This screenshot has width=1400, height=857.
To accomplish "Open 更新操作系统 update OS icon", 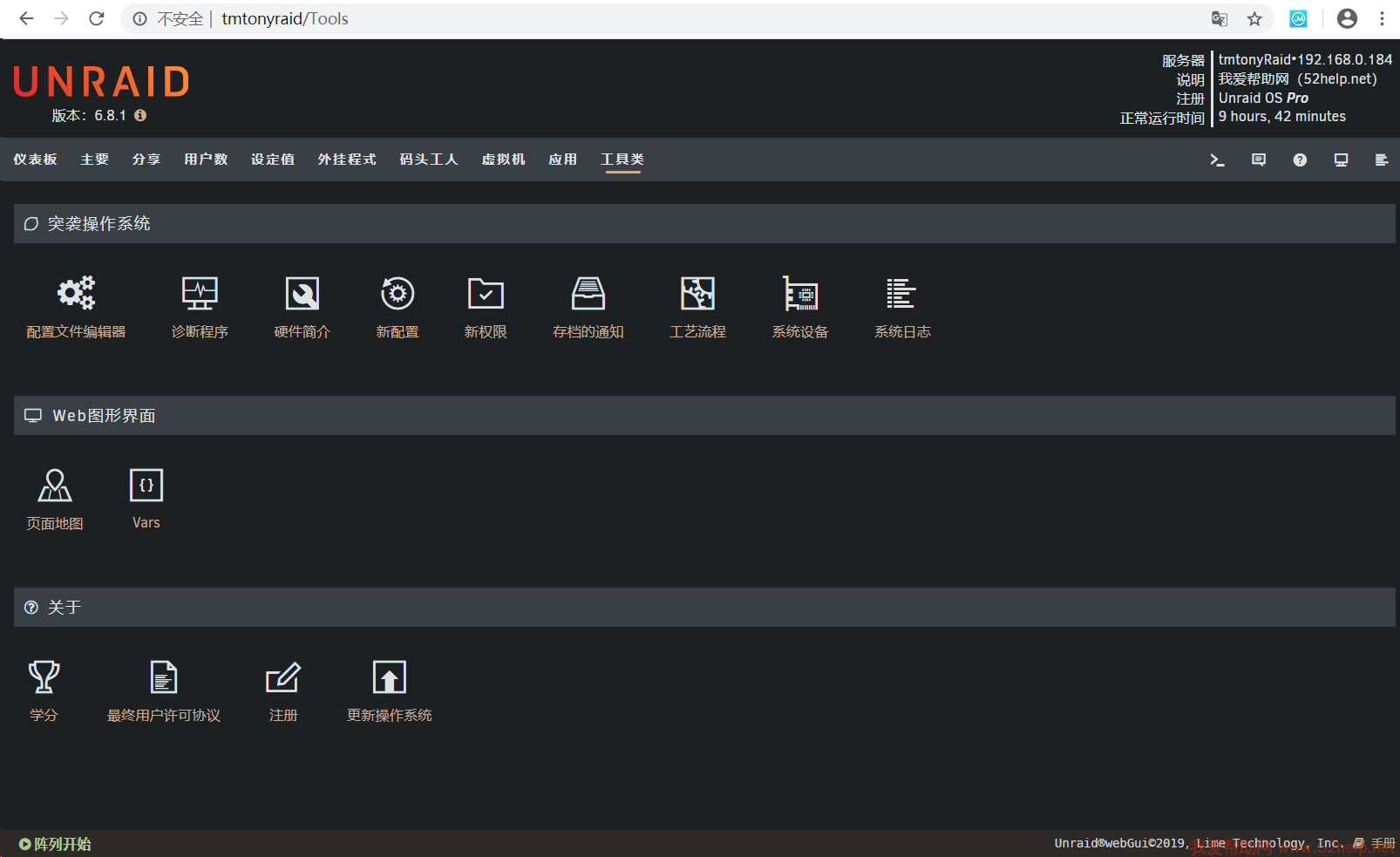I will (x=389, y=677).
